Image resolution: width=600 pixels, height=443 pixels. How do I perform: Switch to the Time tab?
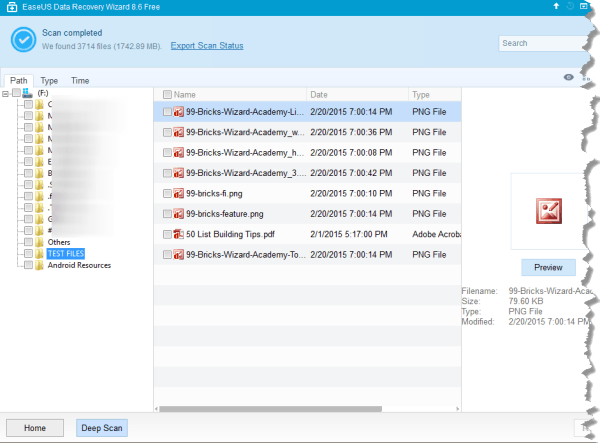click(80, 81)
